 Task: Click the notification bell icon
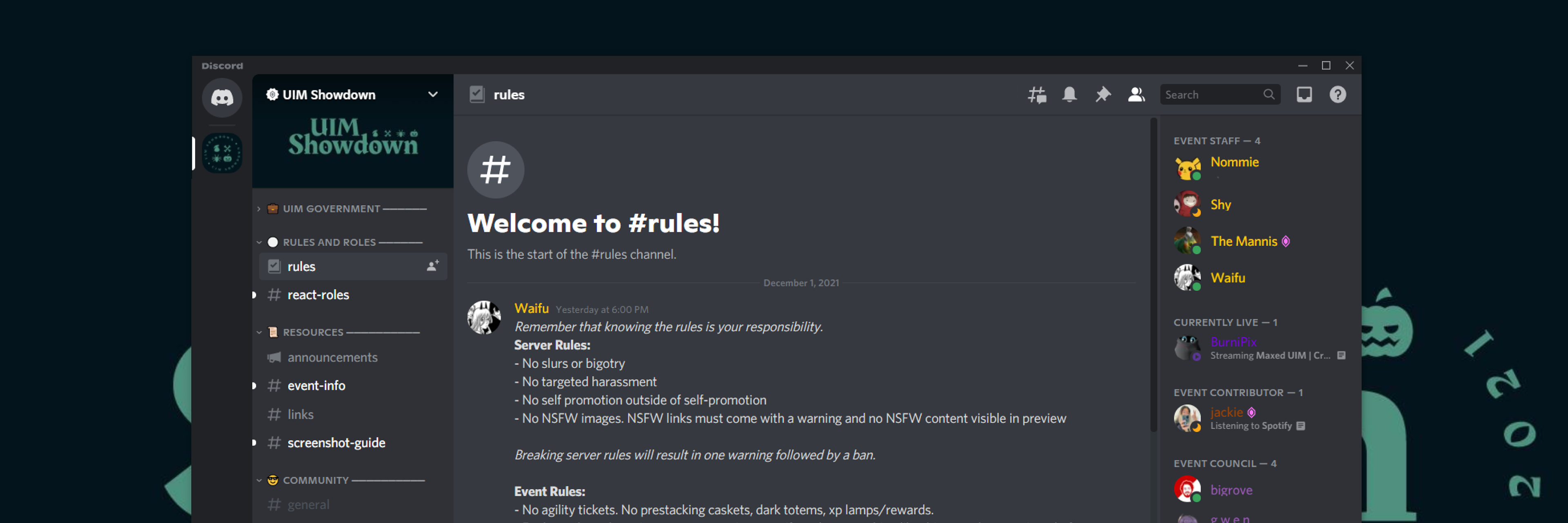coord(1069,94)
